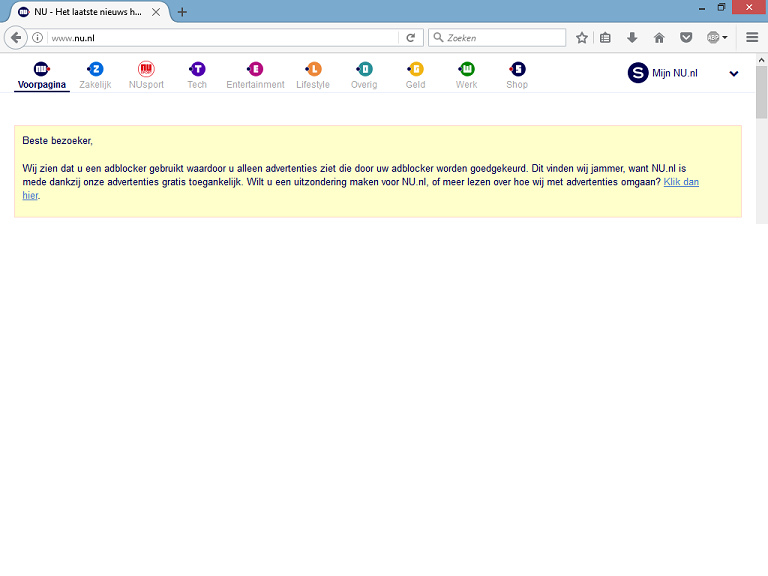
Task: Expand the Mijn NU.nl chevron
Action: pos(734,73)
